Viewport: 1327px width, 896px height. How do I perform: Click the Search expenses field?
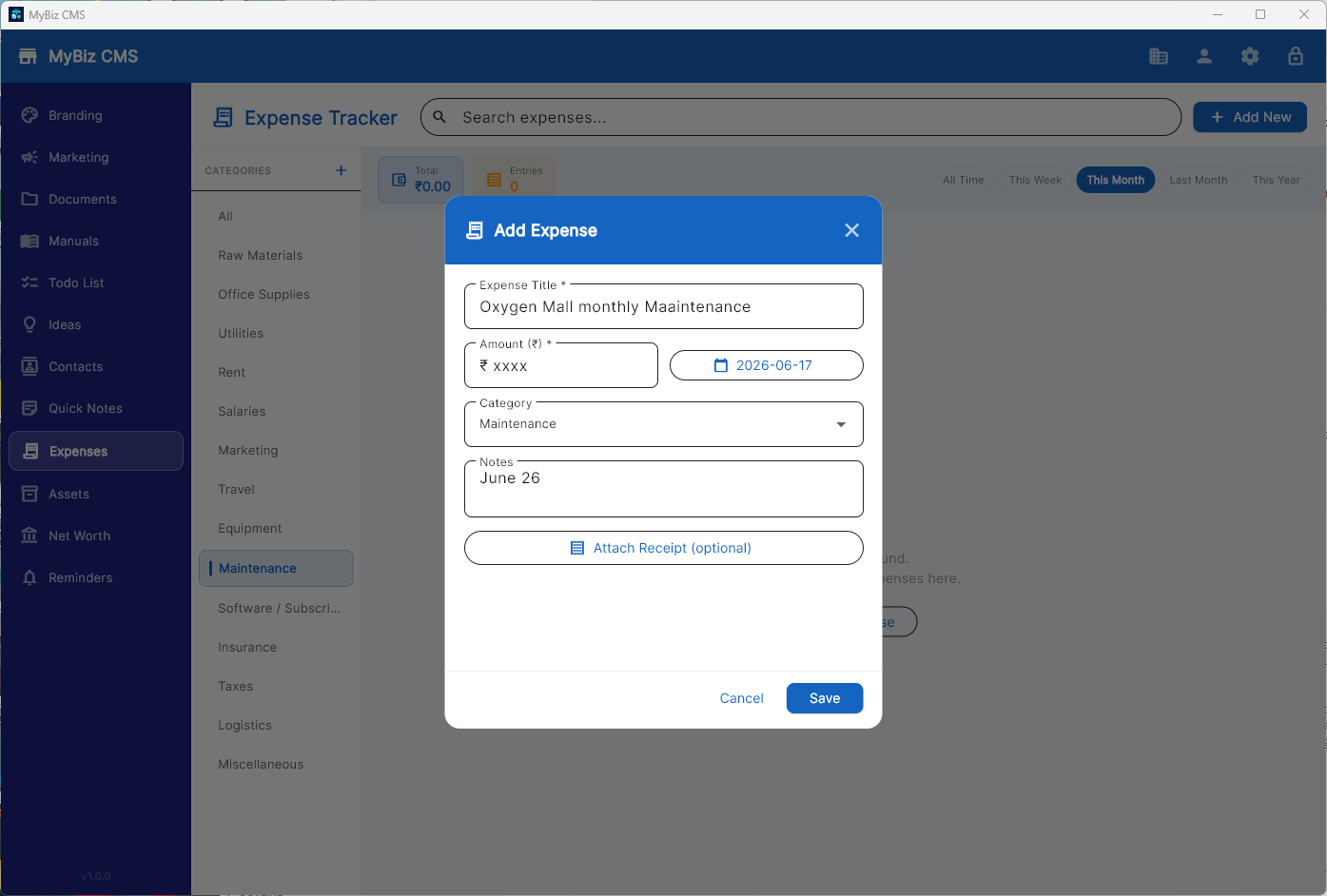801,117
